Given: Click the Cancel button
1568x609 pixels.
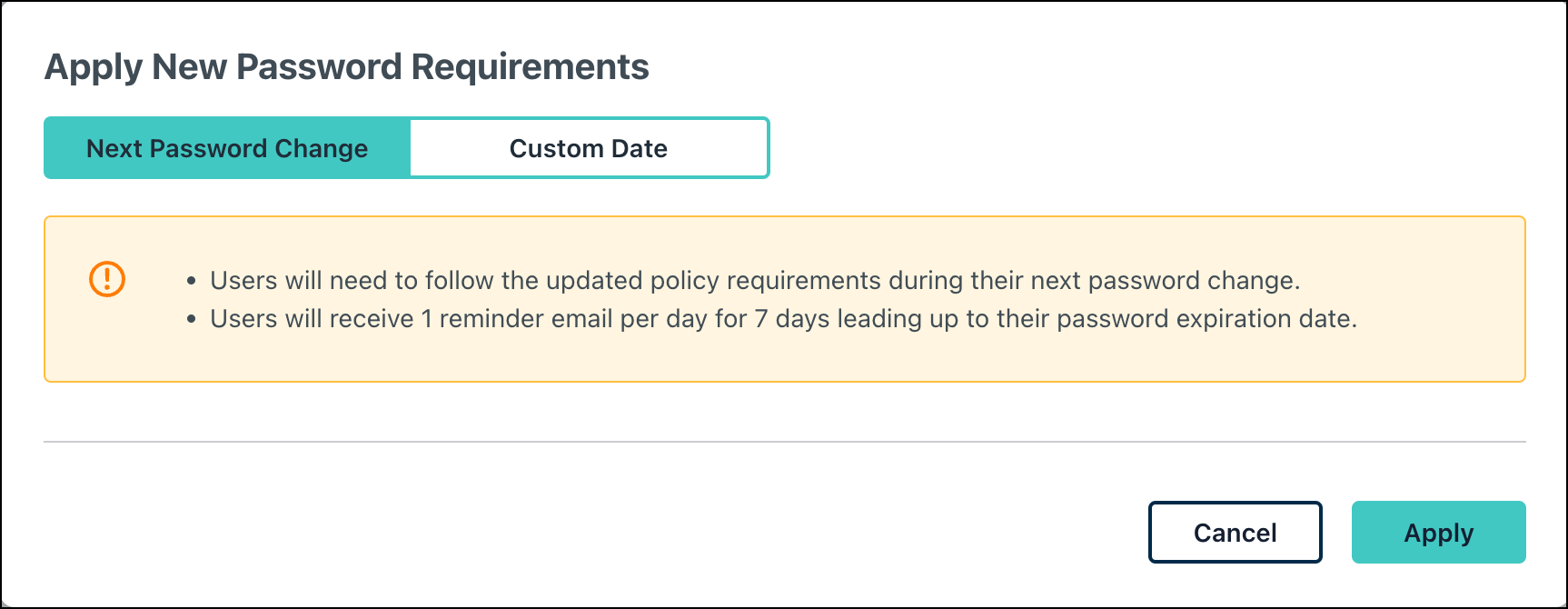Looking at the screenshot, I should tap(1235, 533).
